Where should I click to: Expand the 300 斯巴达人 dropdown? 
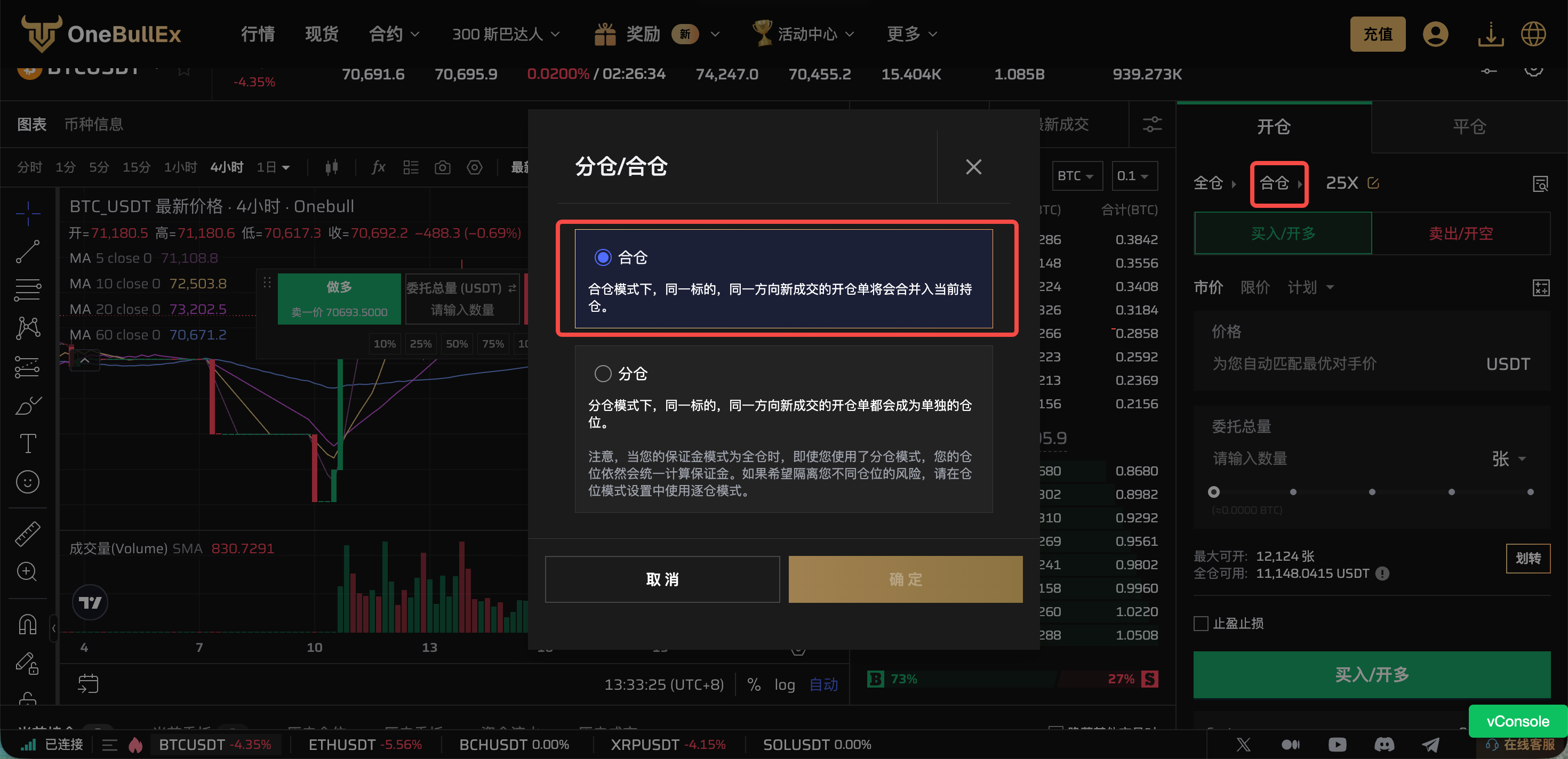pyautogui.click(x=505, y=34)
